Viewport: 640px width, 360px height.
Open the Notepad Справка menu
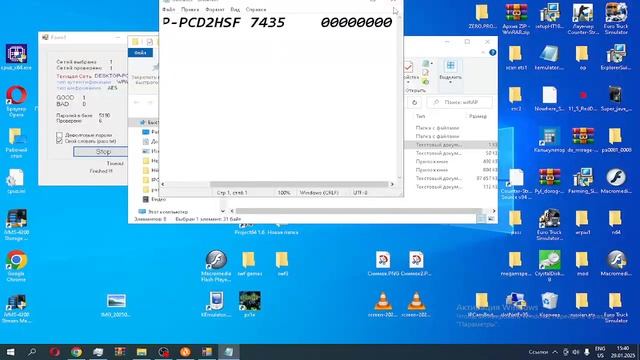[x=256, y=9]
